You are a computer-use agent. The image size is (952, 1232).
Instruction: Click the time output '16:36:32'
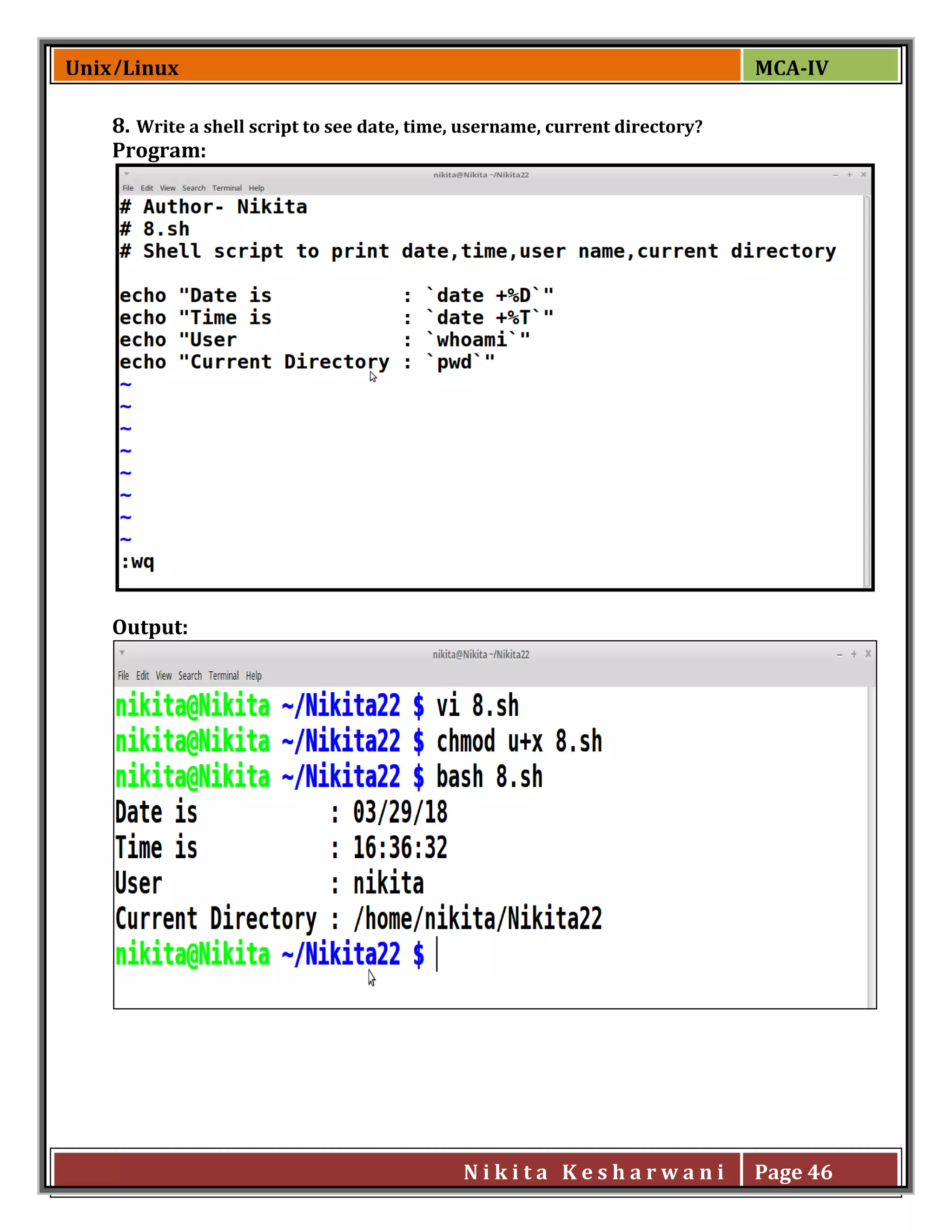pyautogui.click(x=400, y=848)
